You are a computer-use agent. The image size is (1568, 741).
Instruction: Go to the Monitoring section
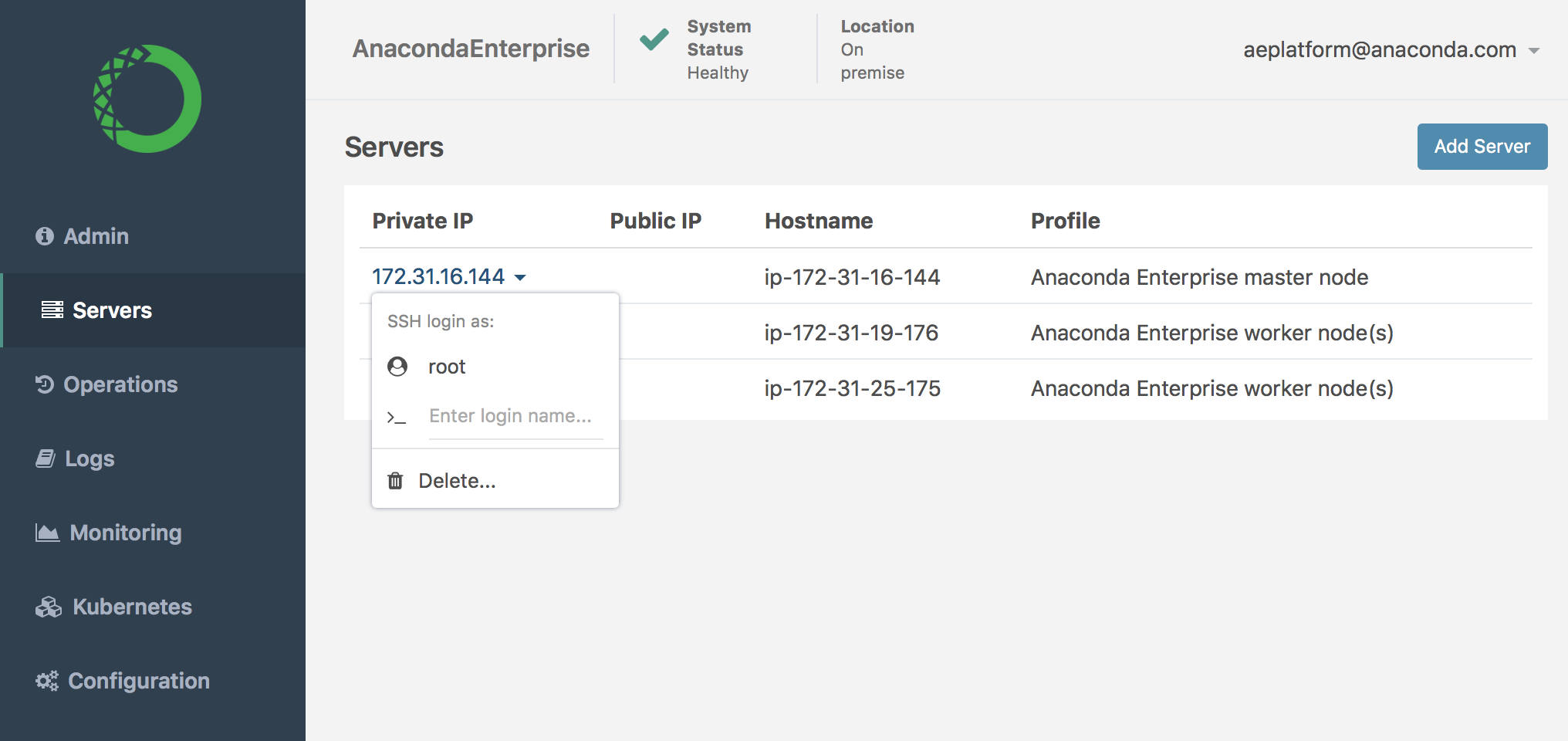click(x=126, y=533)
